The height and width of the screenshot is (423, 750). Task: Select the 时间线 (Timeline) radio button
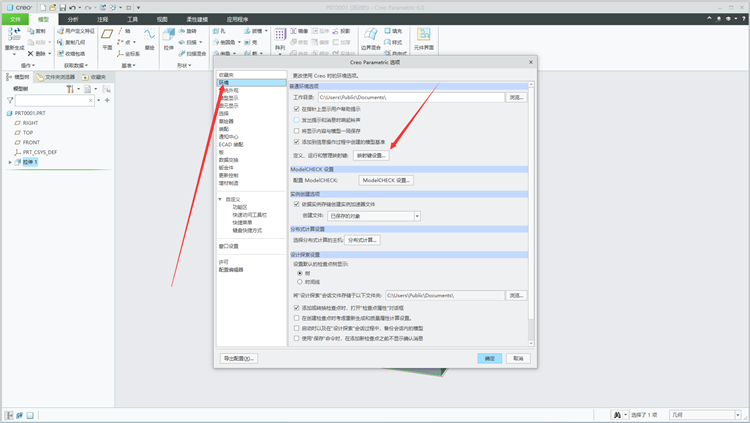click(x=300, y=282)
